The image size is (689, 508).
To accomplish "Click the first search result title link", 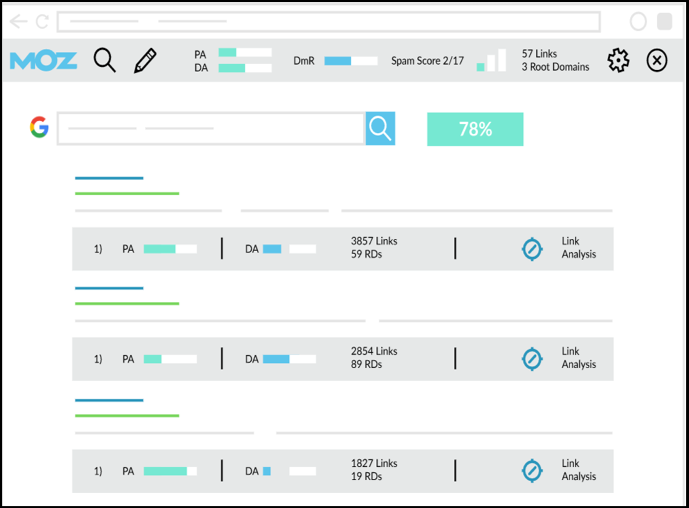I will (109, 178).
